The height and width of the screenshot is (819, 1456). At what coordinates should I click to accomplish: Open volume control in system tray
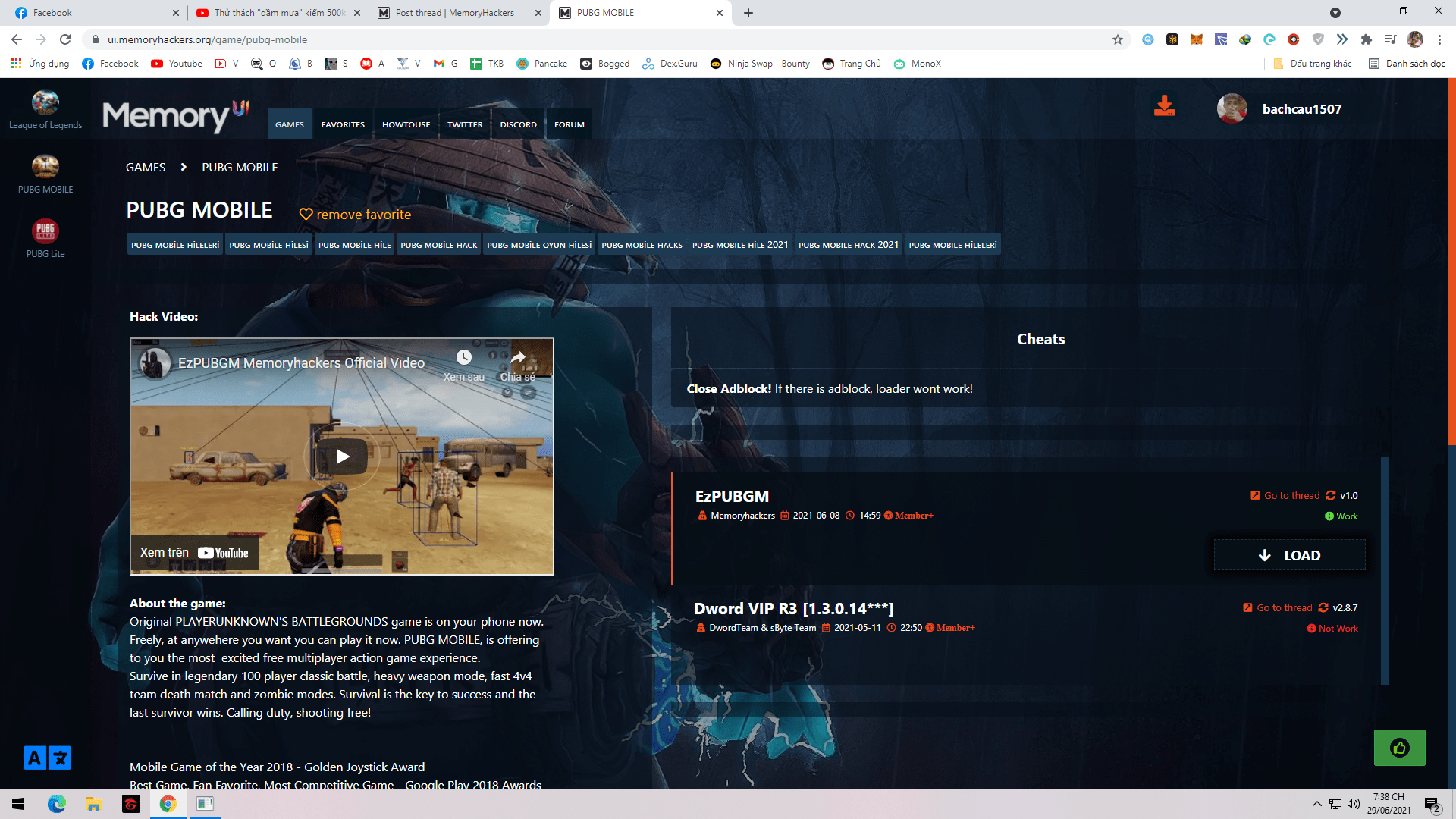(x=1354, y=804)
